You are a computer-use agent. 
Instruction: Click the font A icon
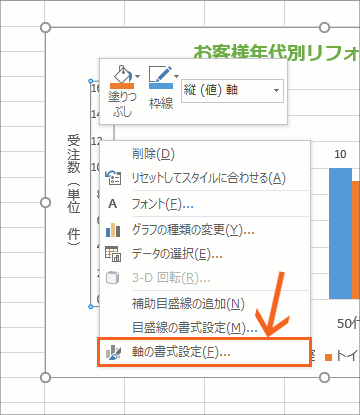(x=113, y=204)
